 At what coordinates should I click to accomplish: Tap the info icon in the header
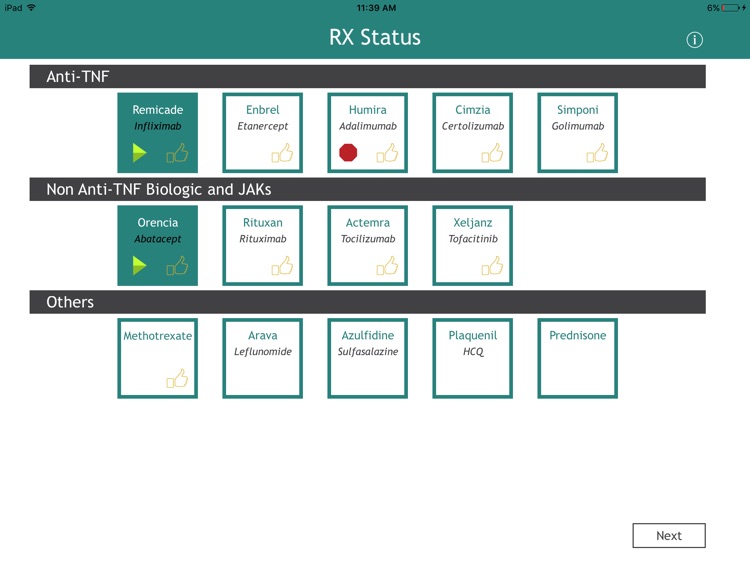695,40
